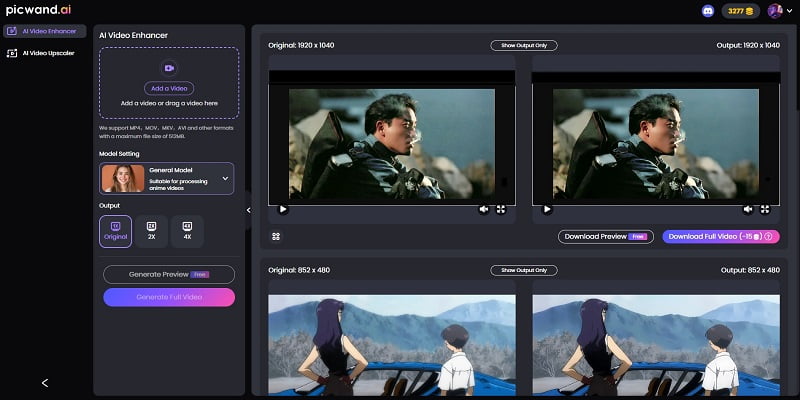Select the 4X output option
The height and width of the screenshot is (400, 800).
click(x=187, y=231)
